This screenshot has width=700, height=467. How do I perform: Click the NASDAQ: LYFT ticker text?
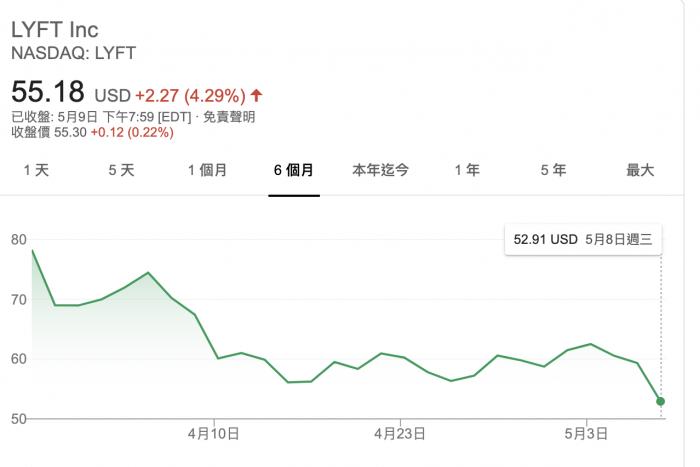click(73, 53)
